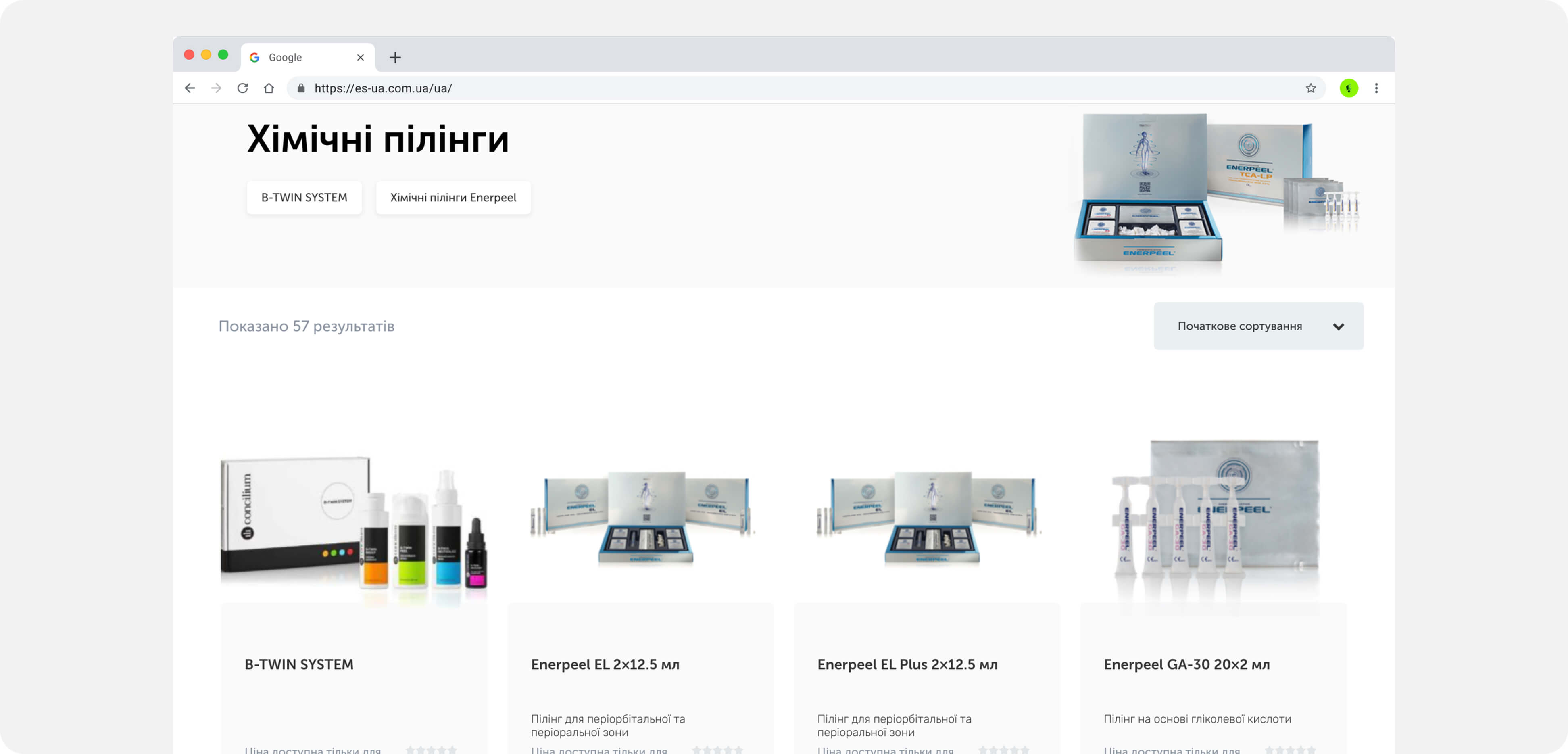
Task: Open the Початкове сортування sort dropdown
Action: tap(1239, 326)
